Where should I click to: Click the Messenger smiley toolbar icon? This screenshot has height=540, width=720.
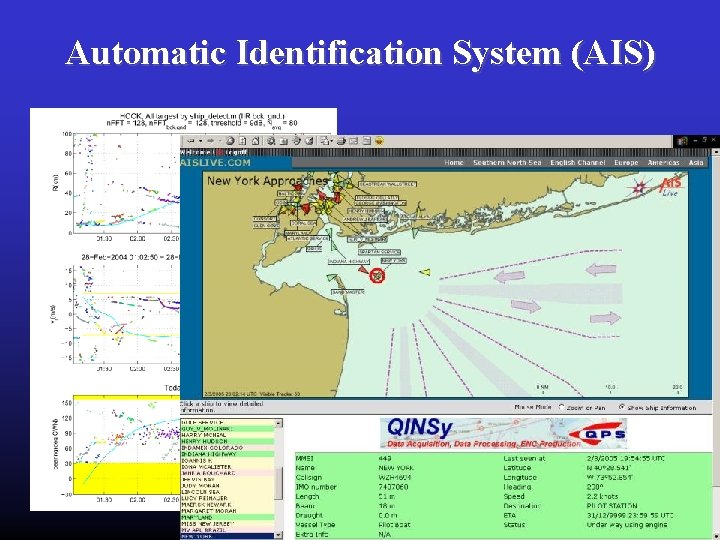(x=379, y=141)
